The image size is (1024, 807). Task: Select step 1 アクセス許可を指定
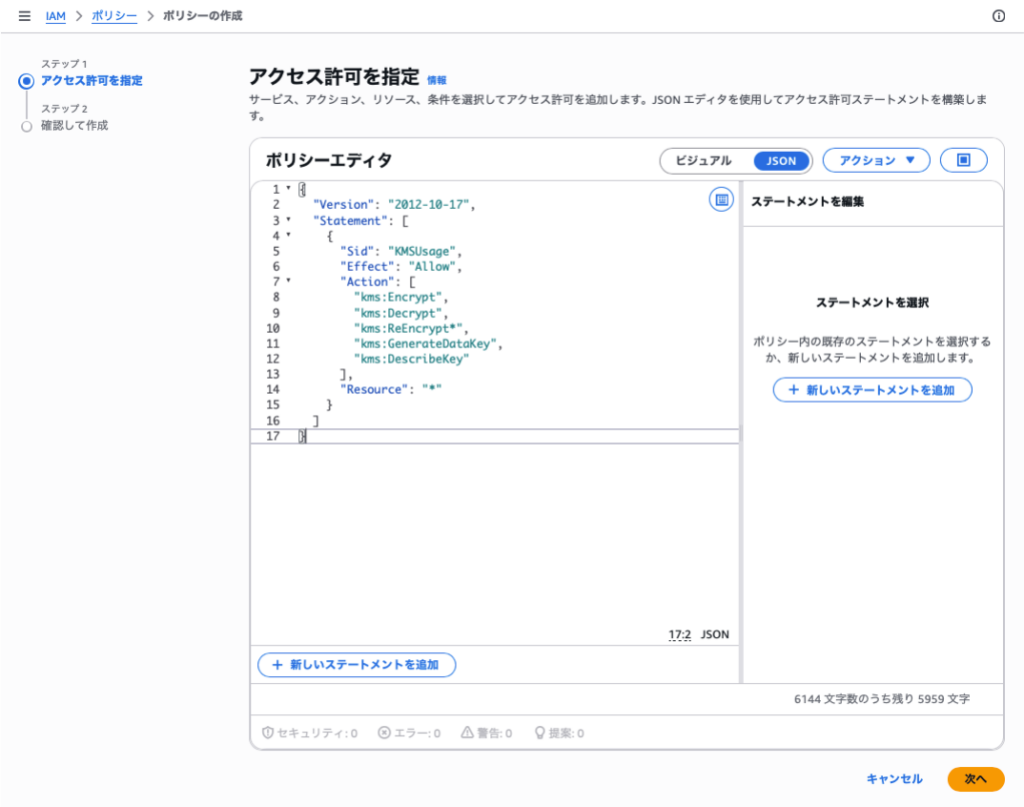(91, 80)
